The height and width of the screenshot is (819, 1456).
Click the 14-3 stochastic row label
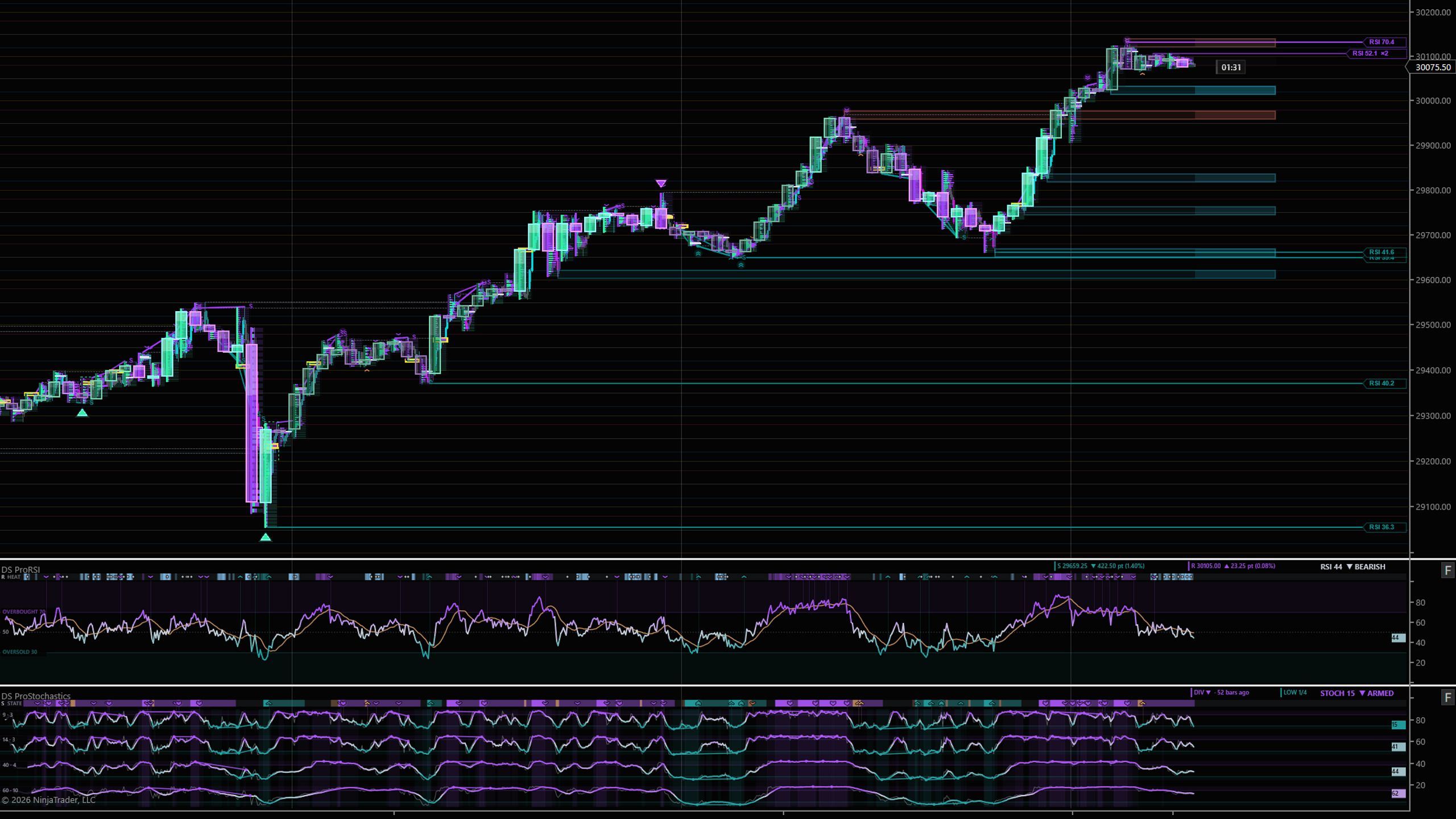click(9, 740)
